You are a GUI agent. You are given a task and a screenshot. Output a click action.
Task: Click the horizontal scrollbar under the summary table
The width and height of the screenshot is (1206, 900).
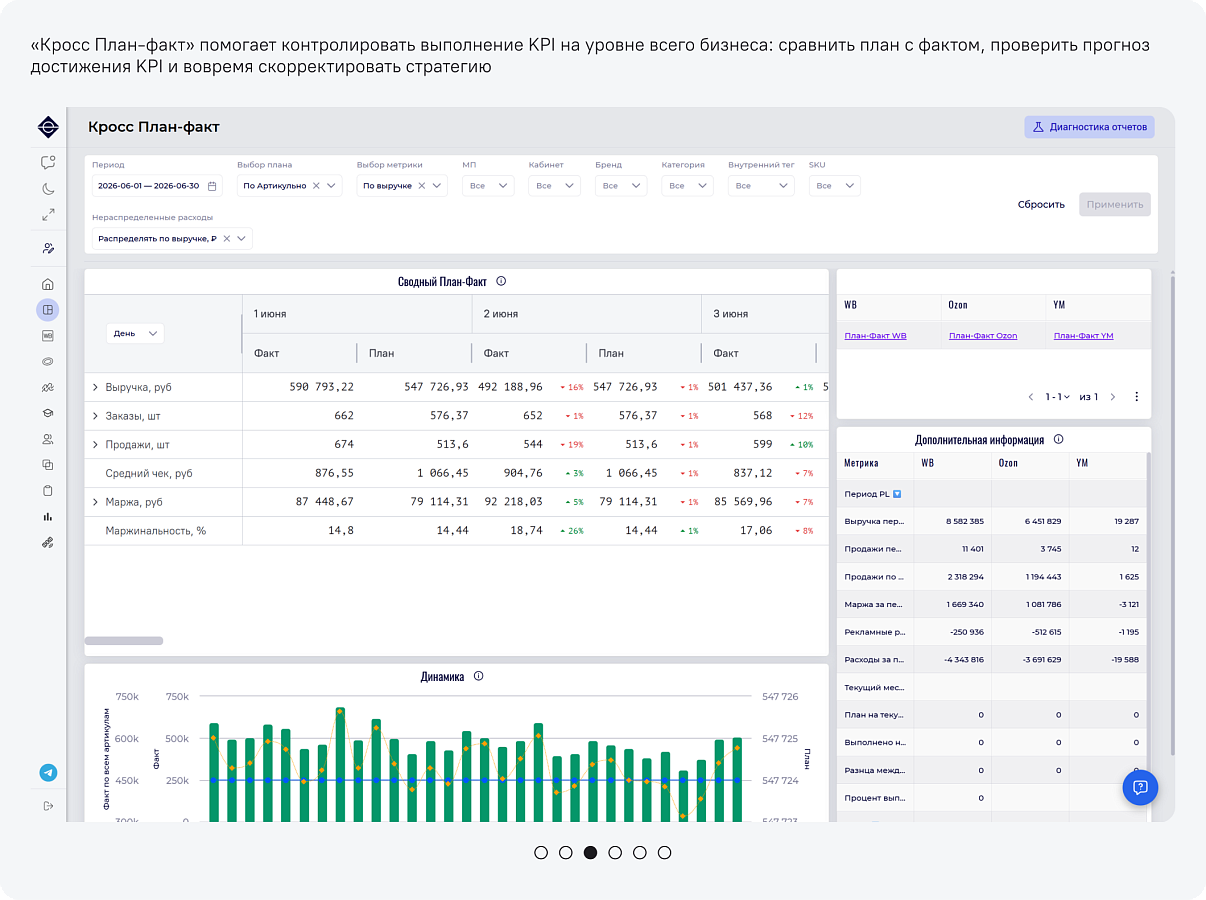click(x=124, y=641)
